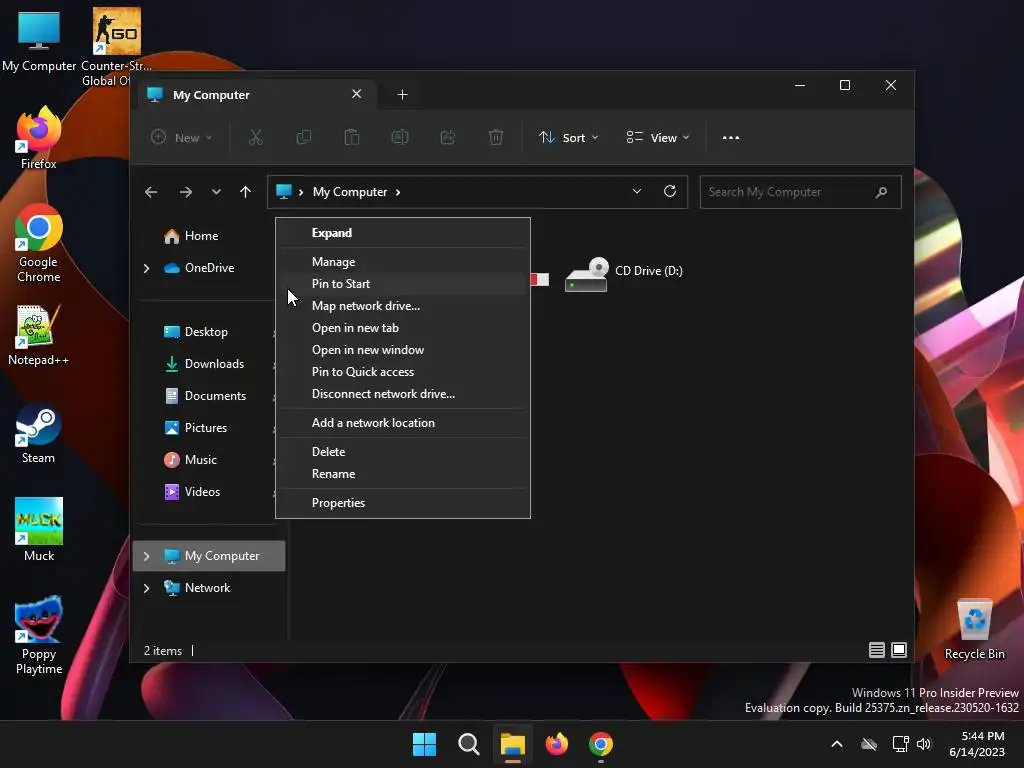
Task: Open Notepad++ desktop shortcut
Action: (39, 335)
